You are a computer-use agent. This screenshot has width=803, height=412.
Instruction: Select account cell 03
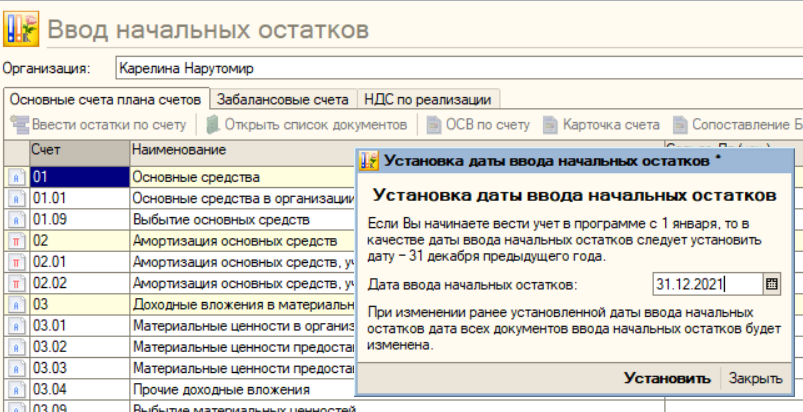point(79,305)
